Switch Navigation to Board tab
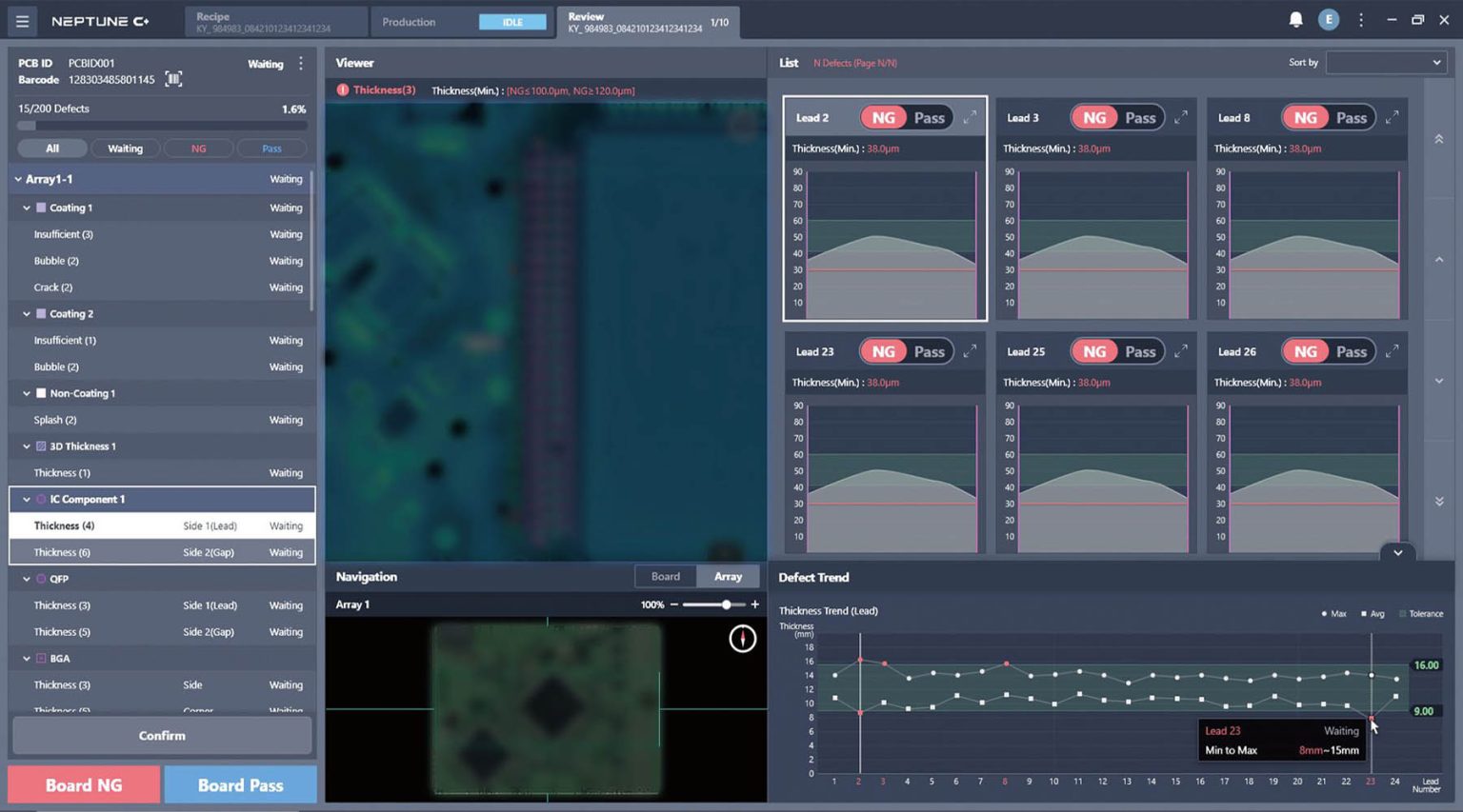This screenshot has width=1463, height=812. click(666, 577)
